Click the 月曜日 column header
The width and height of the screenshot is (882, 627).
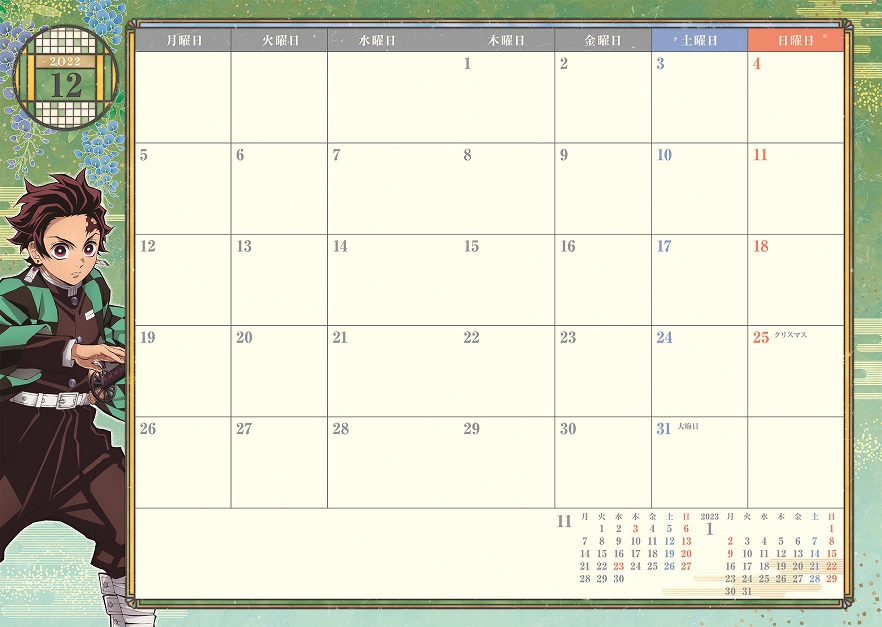pyautogui.click(x=183, y=40)
